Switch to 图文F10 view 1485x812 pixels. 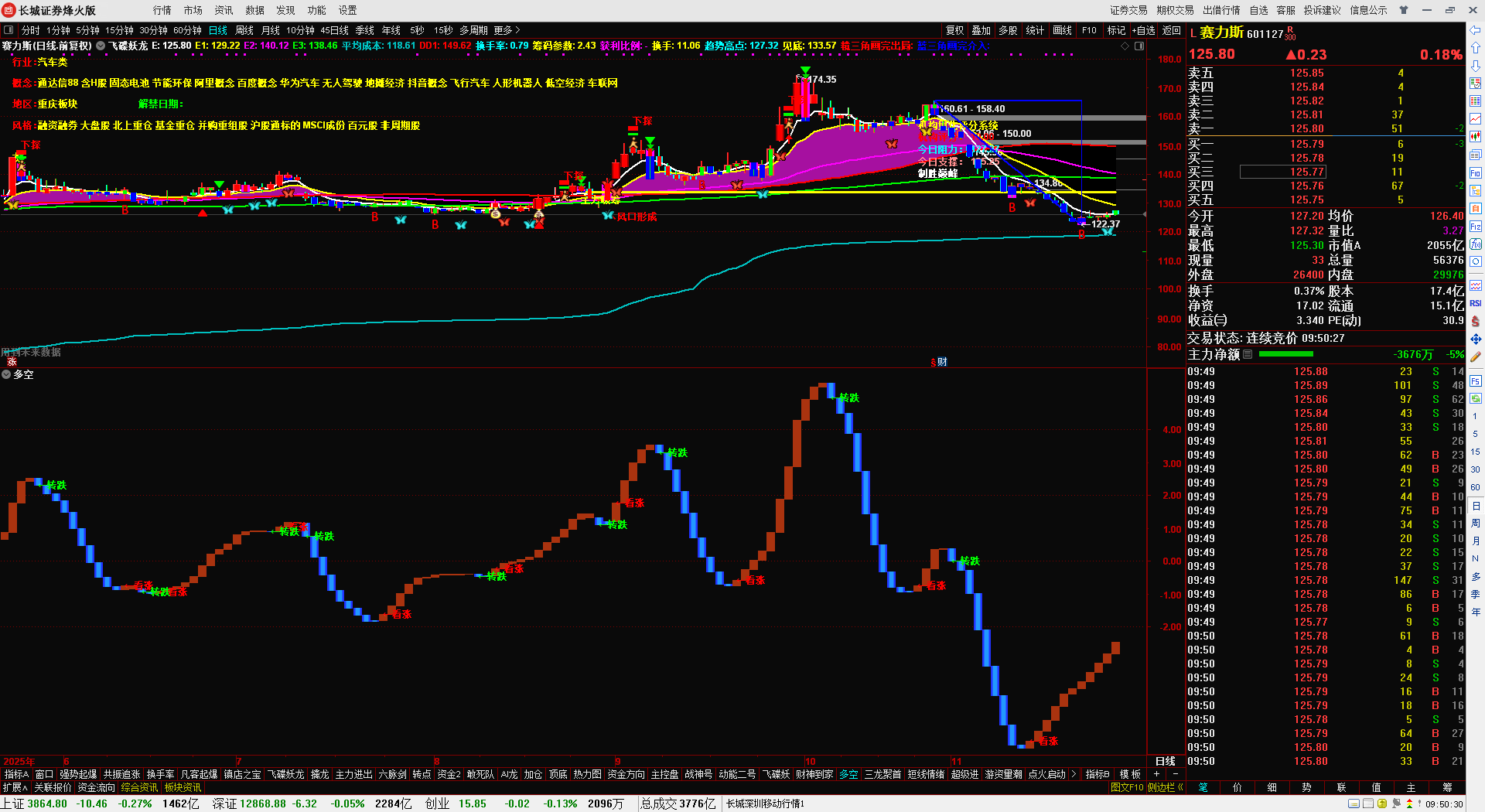1127,787
